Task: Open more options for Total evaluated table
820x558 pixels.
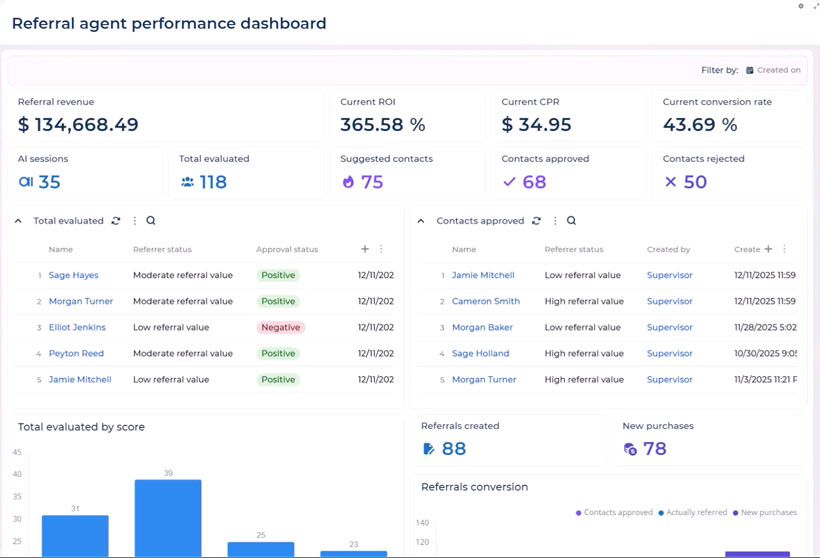Action: tap(135, 221)
